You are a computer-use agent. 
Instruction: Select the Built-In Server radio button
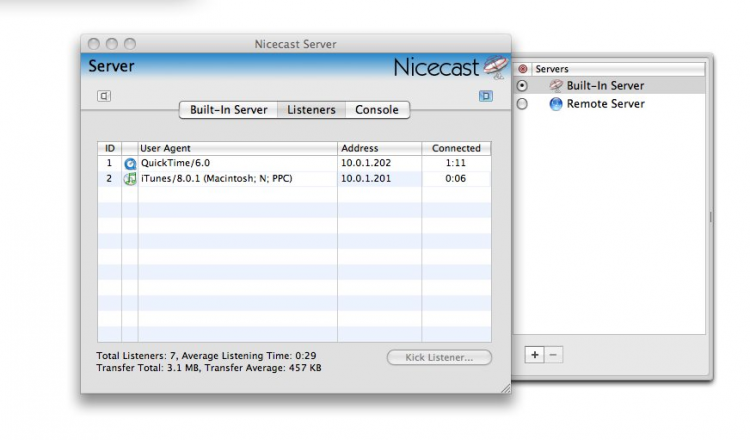pos(522,86)
